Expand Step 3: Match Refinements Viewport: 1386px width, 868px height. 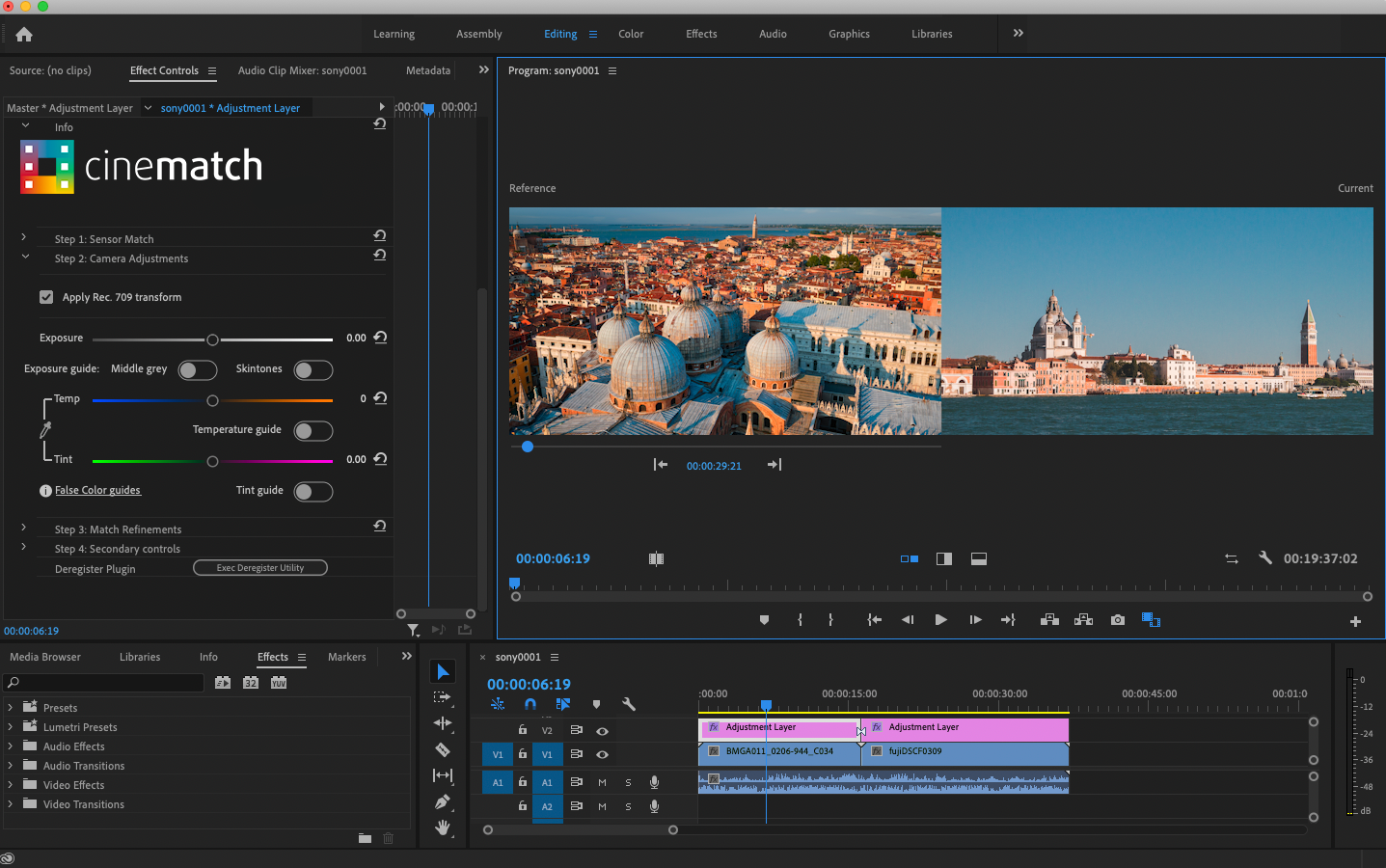tap(24, 528)
